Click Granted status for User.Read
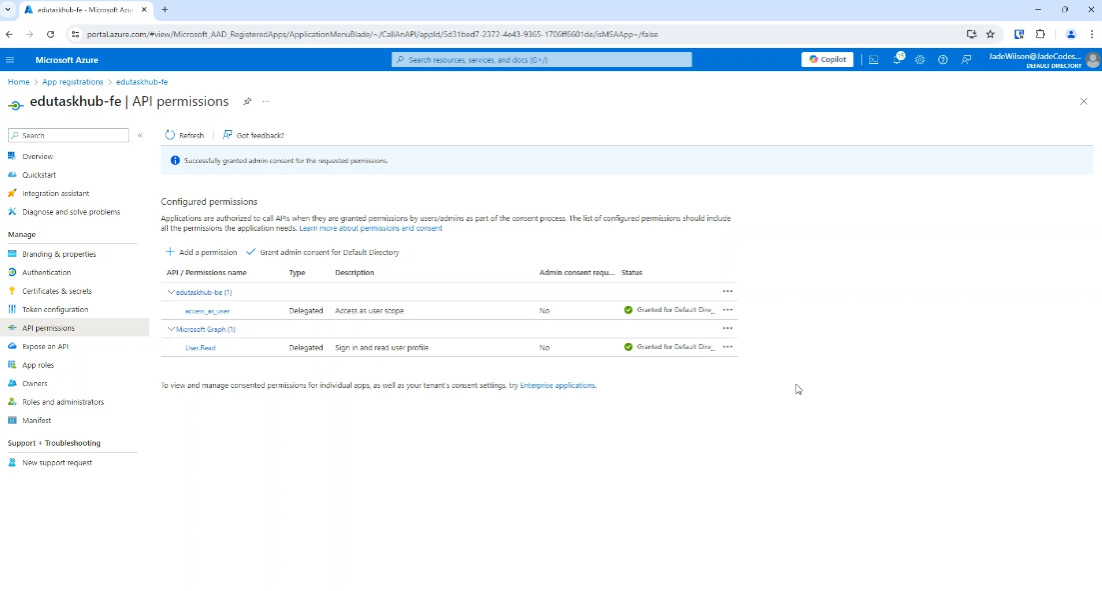Screen dimensions: 1102x591 (x=669, y=347)
